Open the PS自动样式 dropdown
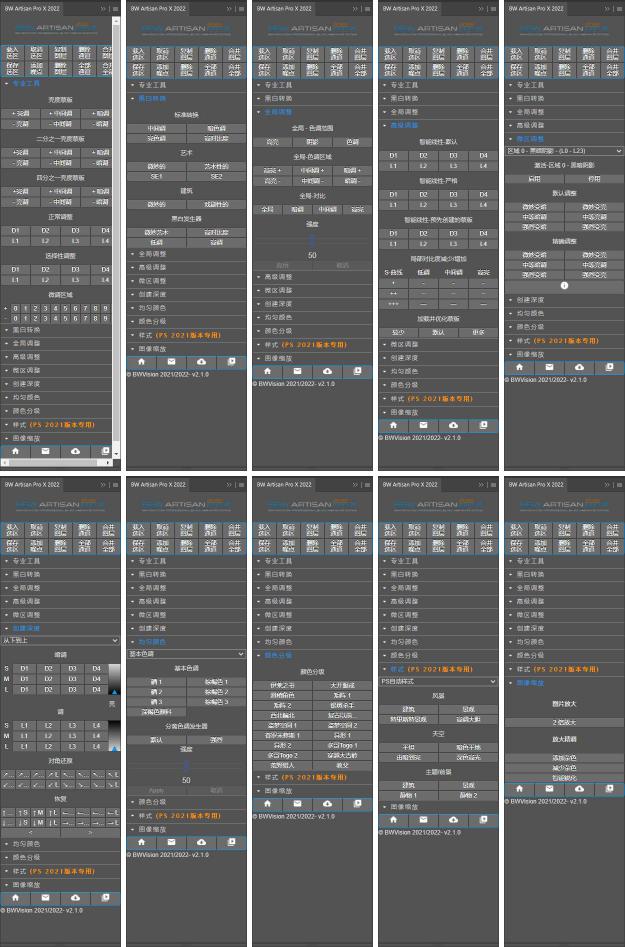The height and width of the screenshot is (947, 625). pyautogui.click(x=438, y=681)
